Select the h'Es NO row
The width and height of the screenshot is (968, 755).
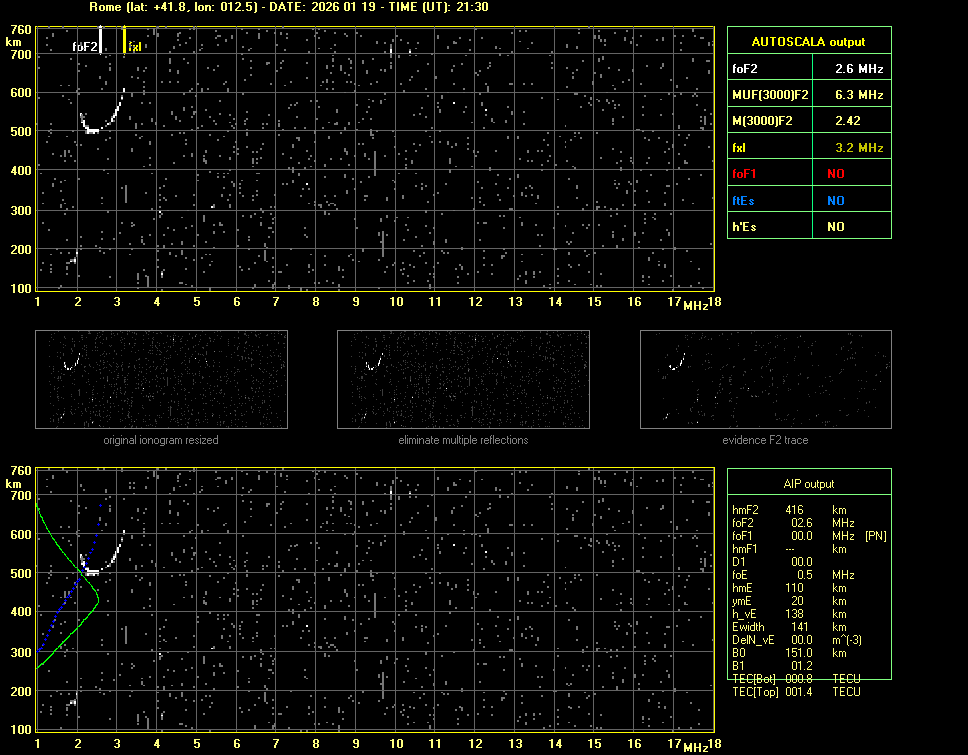tap(808, 227)
